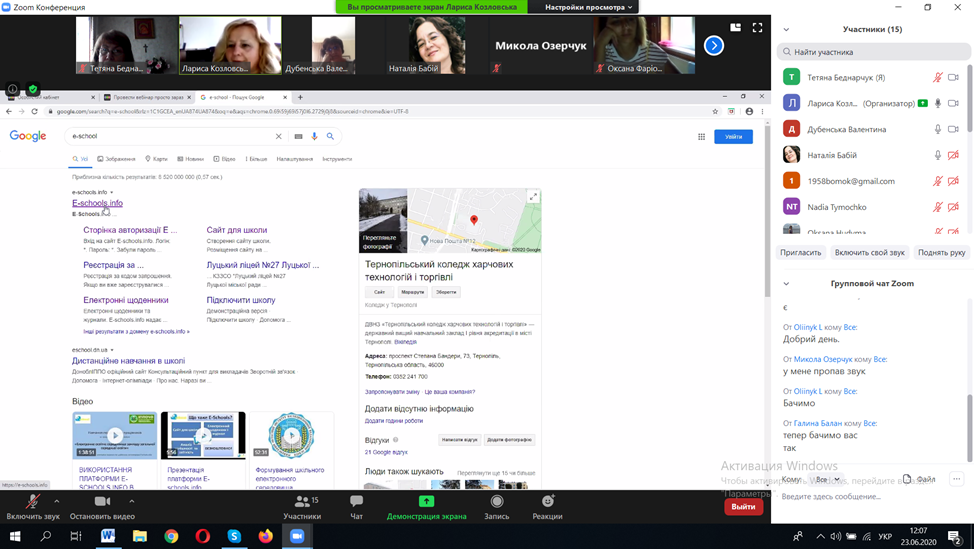Open video options arrow next to camera
The width and height of the screenshot is (974, 549).
[132, 501]
